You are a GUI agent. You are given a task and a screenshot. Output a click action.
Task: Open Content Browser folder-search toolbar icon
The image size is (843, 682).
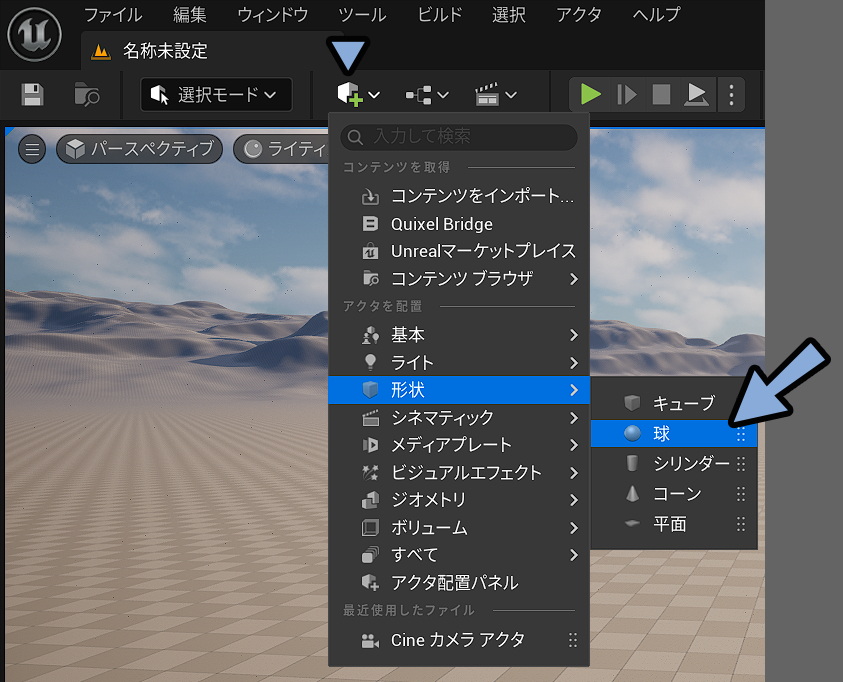87,95
